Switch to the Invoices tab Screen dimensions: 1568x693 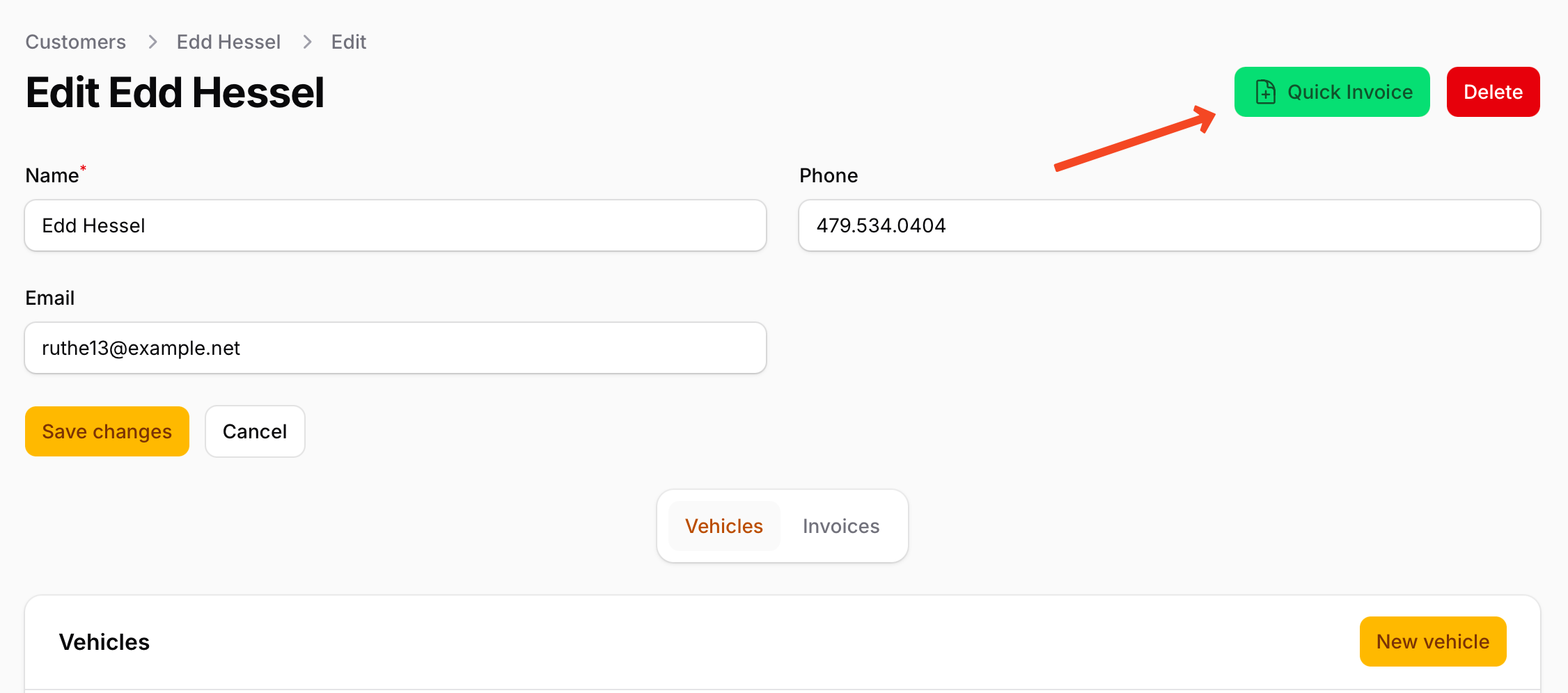coord(840,526)
